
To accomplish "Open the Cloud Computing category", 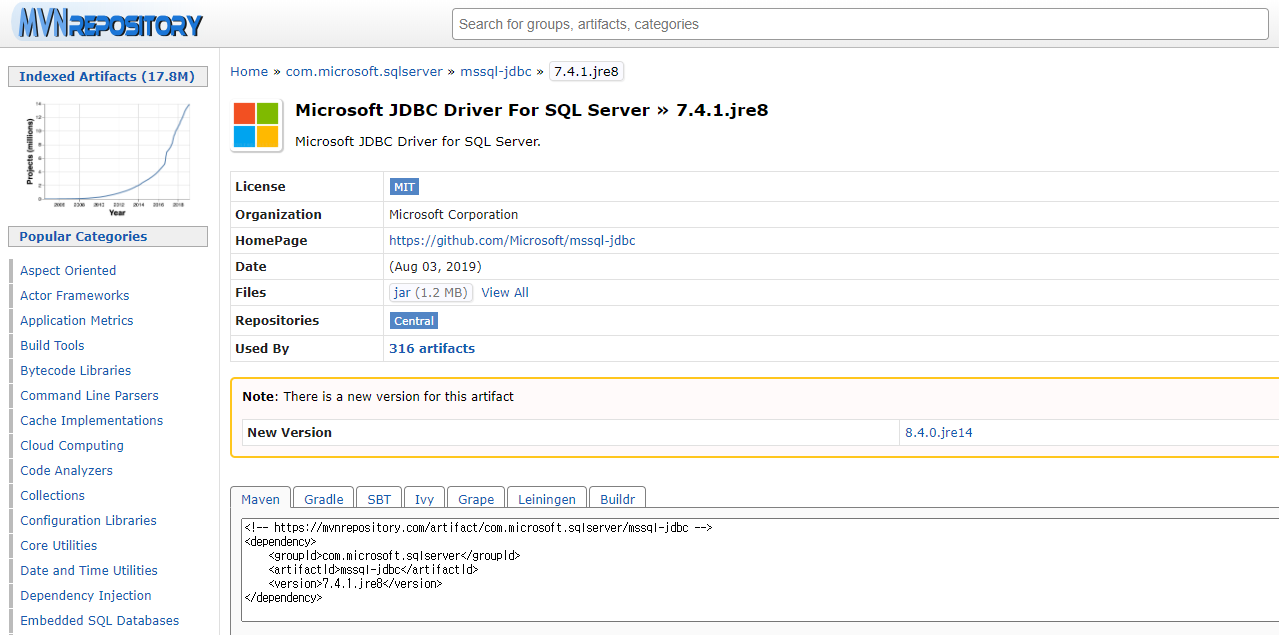I will tap(72, 446).
